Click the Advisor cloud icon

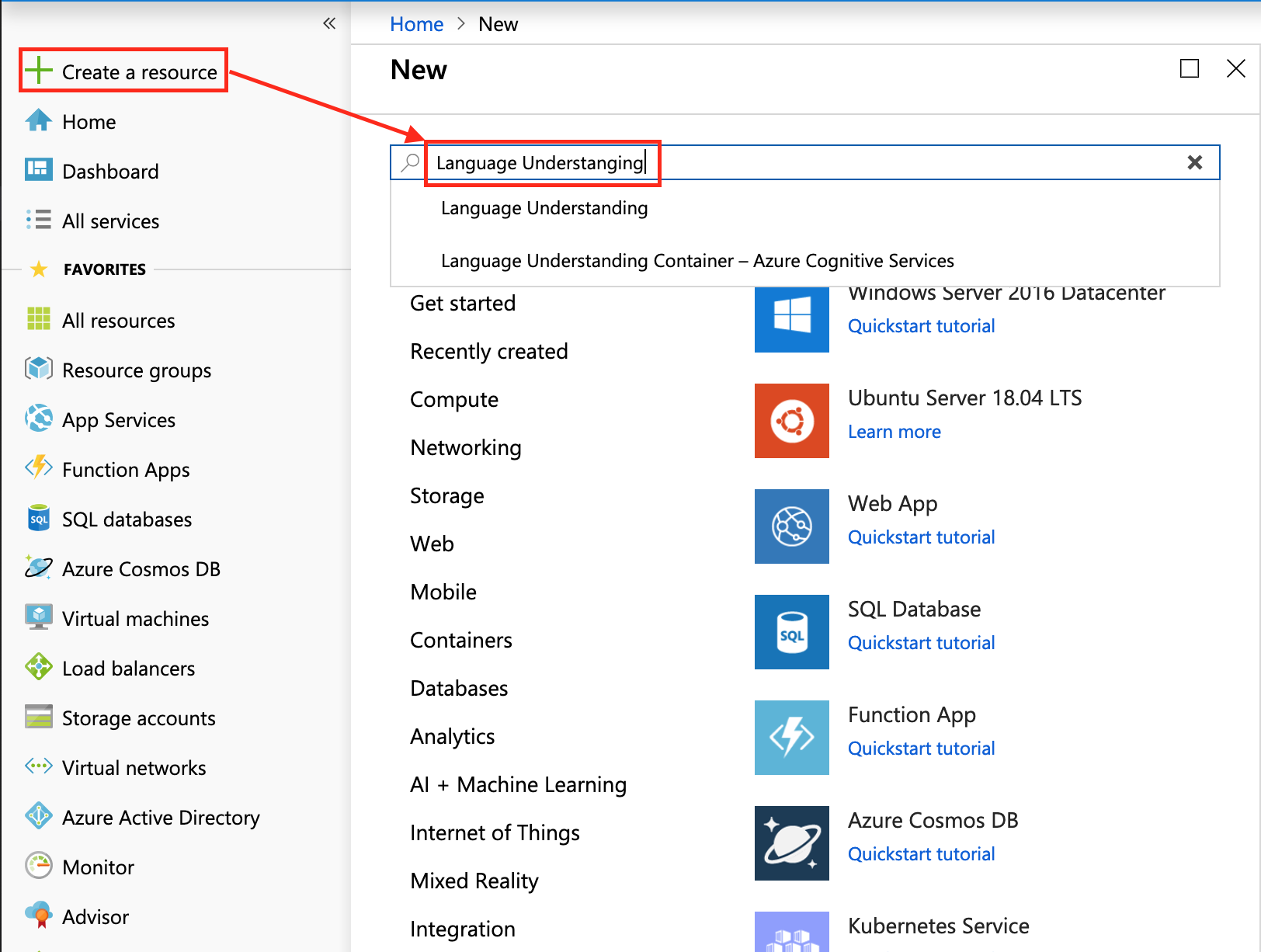click(x=38, y=916)
